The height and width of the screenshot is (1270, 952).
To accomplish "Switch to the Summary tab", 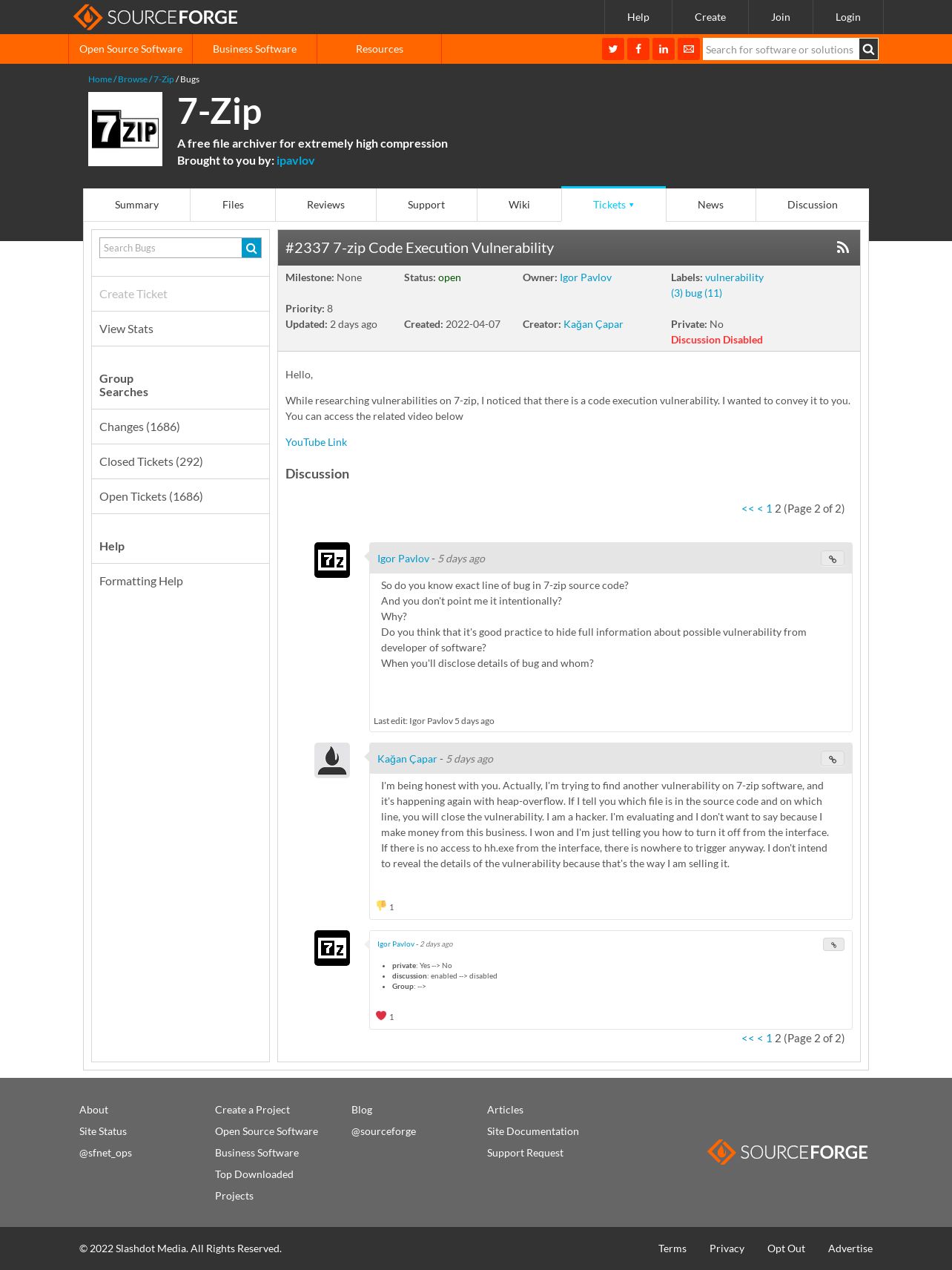I will [x=136, y=205].
